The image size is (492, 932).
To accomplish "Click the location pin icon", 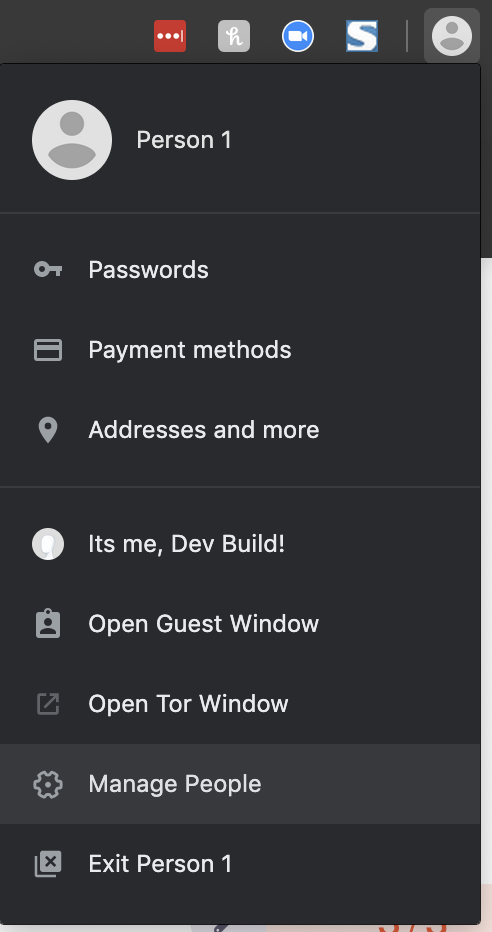I will [48, 430].
